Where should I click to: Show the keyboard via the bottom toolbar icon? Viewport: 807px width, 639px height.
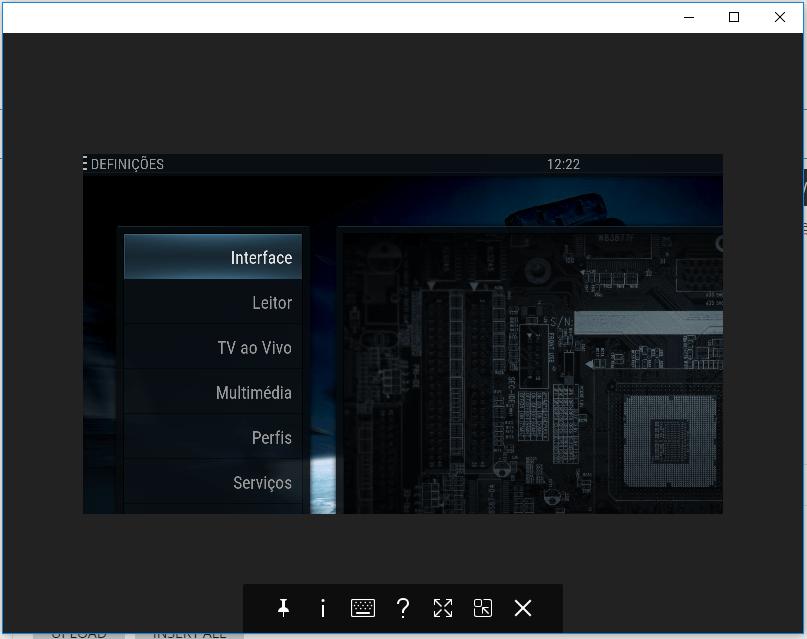click(363, 608)
